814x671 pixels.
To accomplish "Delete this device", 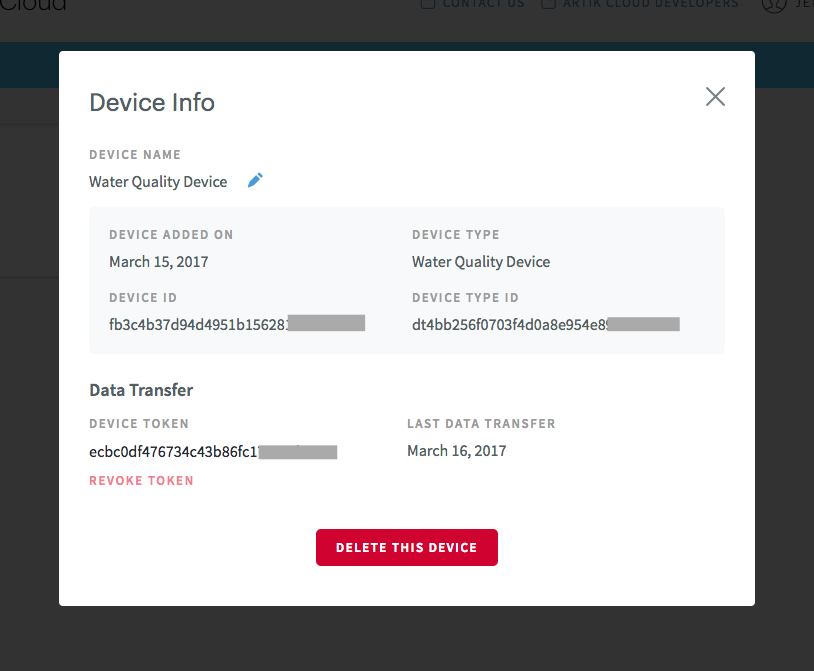I will tap(406, 547).
